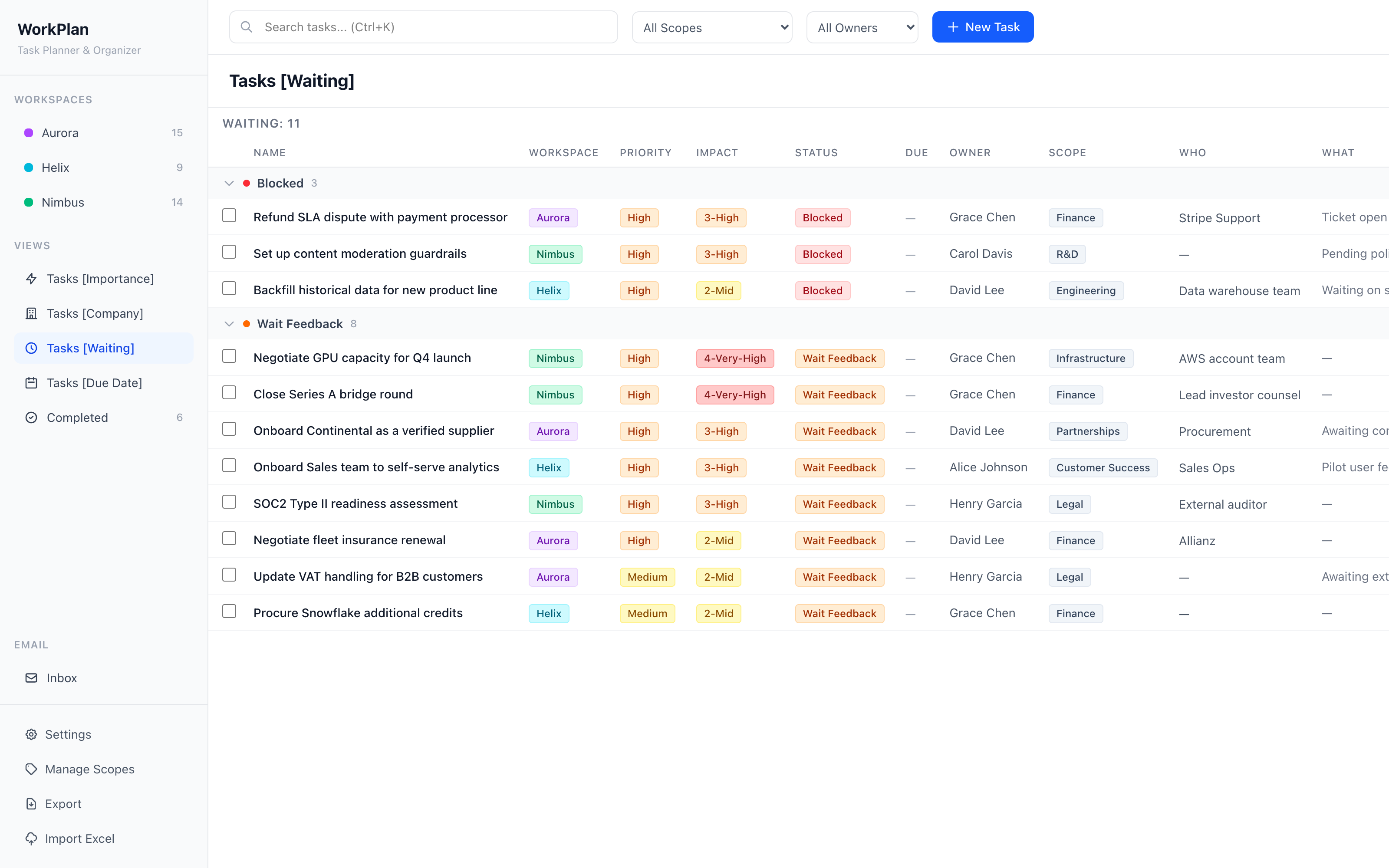
Task: Tick the Negotiate GPU capacity task checkbox
Action: point(230,356)
